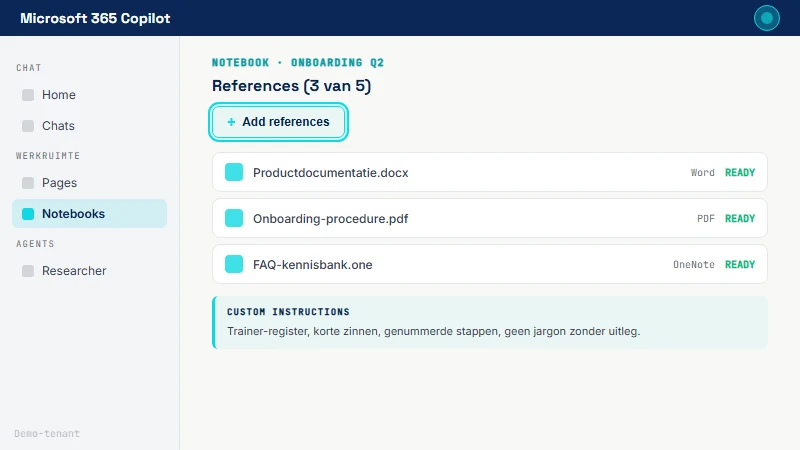Open Pages in the Werkruimte section
The width and height of the screenshot is (800, 450).
click(89, 183)
